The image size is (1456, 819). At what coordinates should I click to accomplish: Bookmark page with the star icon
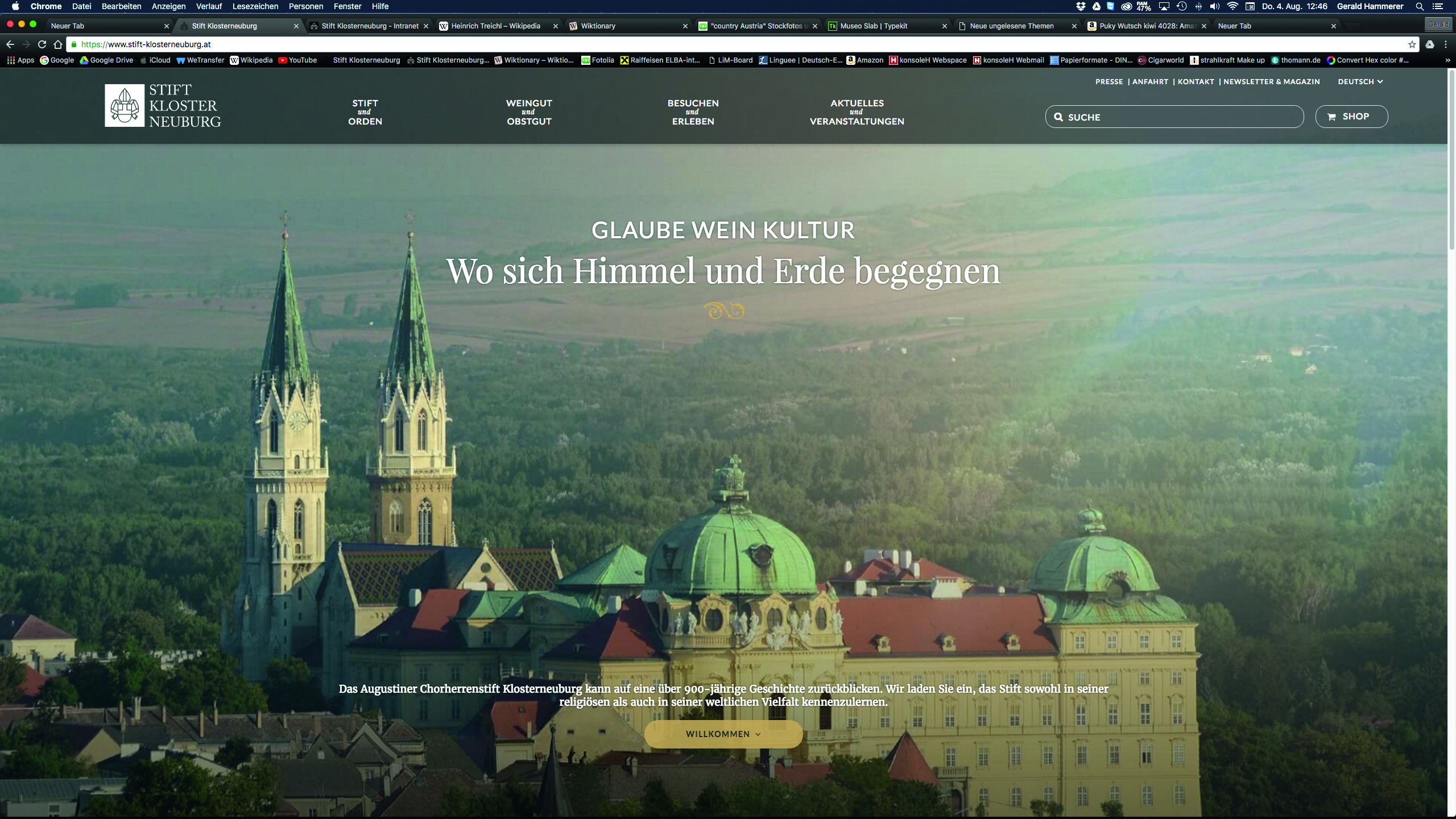1412,44
